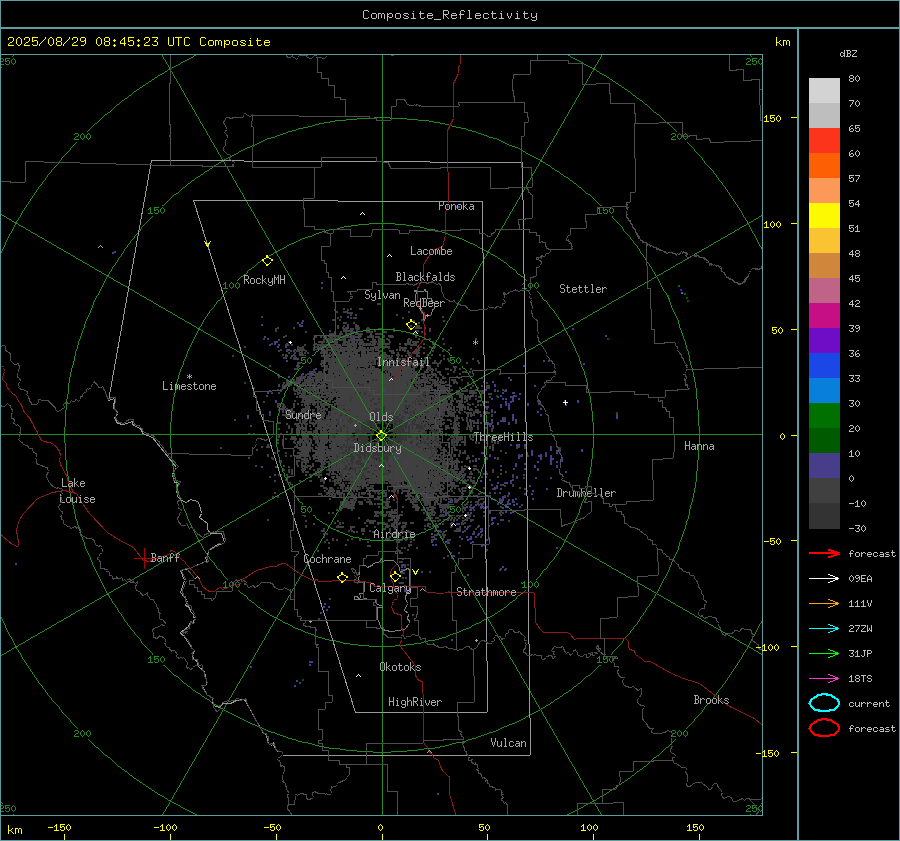Select the magenta 42-39 dBZ swatch
900x841 pixels.
(824, 316)
